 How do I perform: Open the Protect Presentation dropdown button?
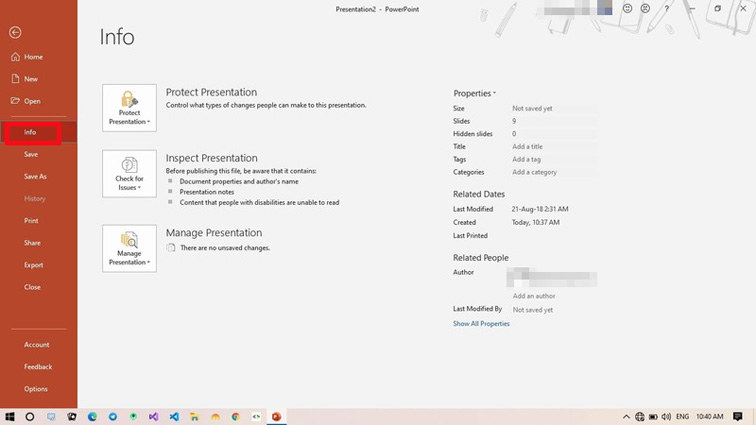click(x=129, y=108)
